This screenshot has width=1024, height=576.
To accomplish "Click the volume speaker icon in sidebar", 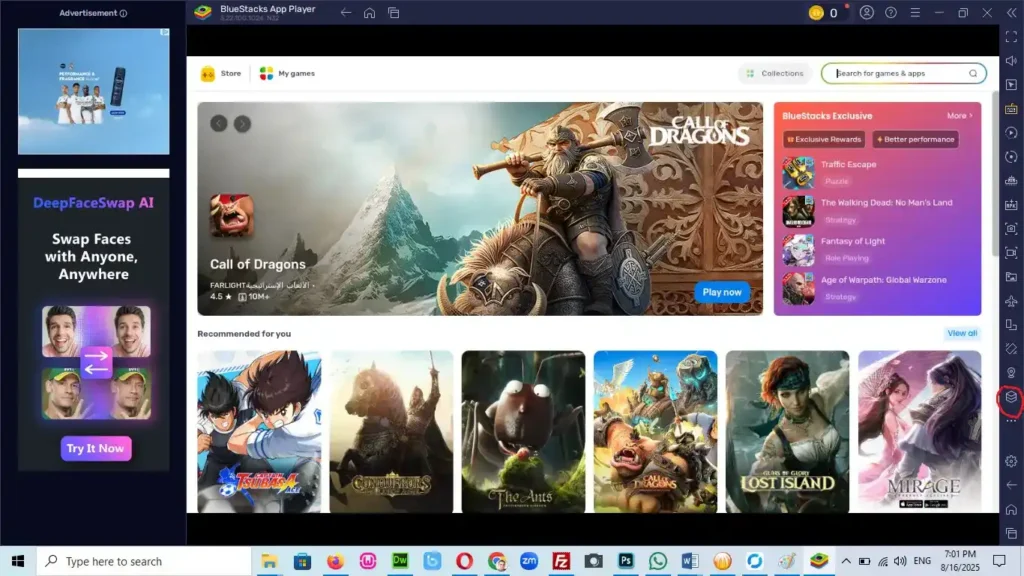I will point(1011,60).
